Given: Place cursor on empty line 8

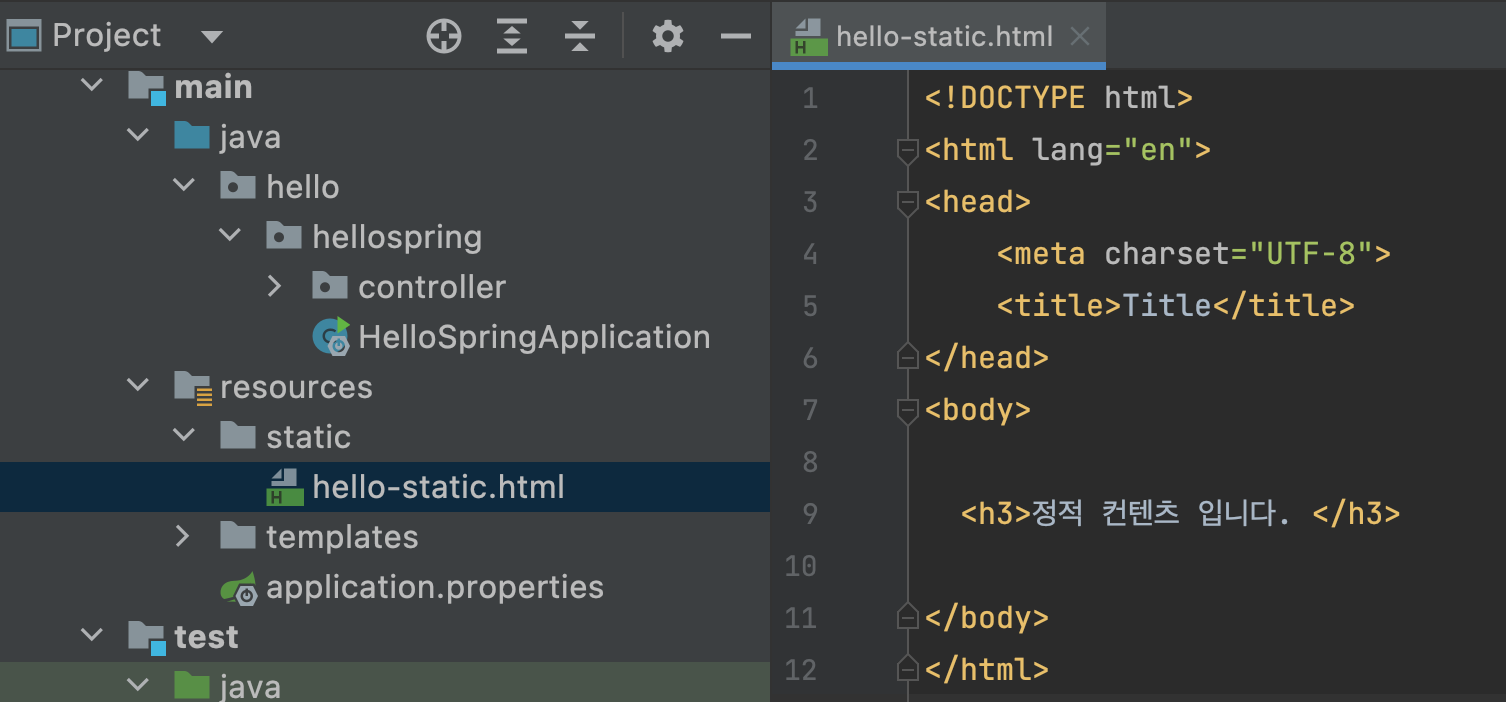Looking at the screenshot, I should point(1205,462).
